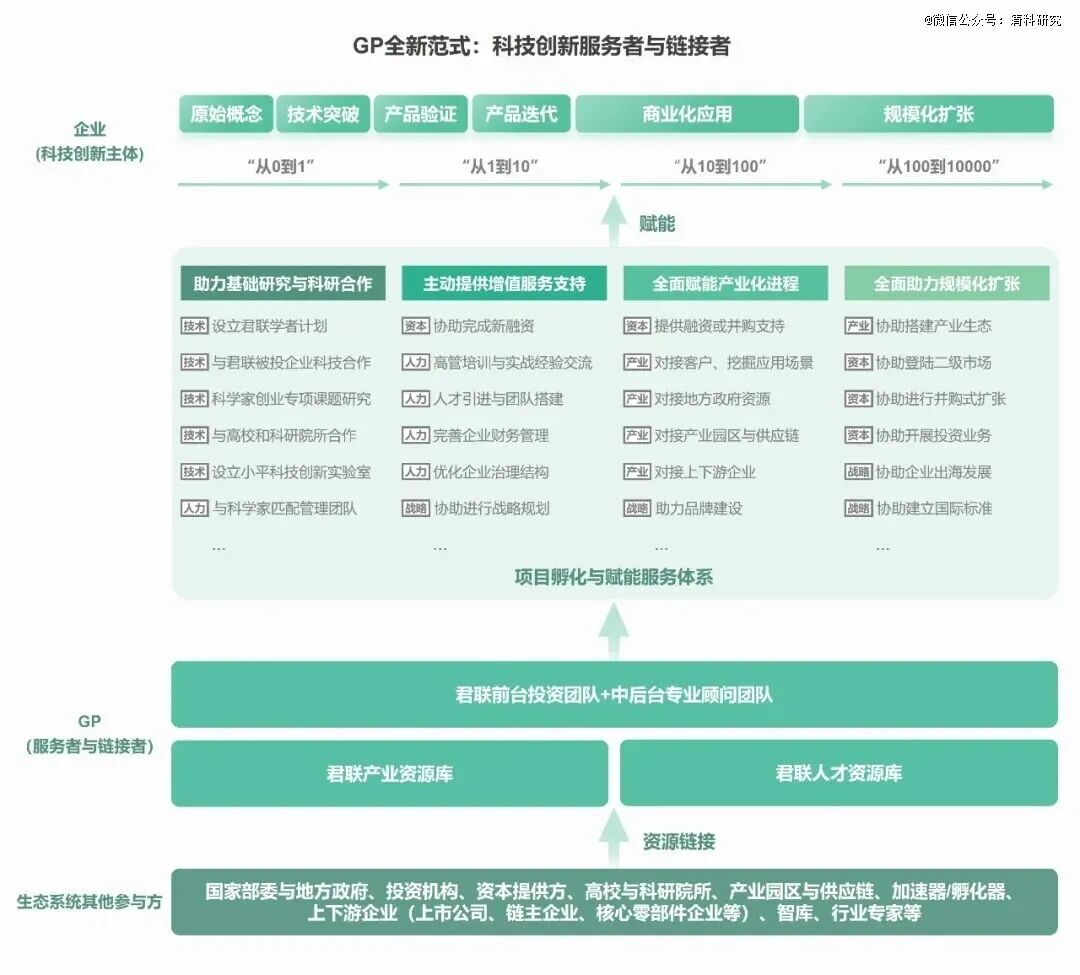This screenshot has width=1080, height=975.
Task: Click the GP (服务者与链接者) side label
Action: [90, 734]
